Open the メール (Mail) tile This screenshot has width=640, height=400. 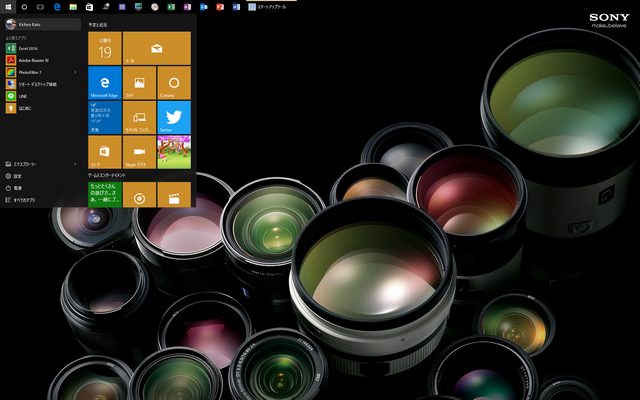157,48
